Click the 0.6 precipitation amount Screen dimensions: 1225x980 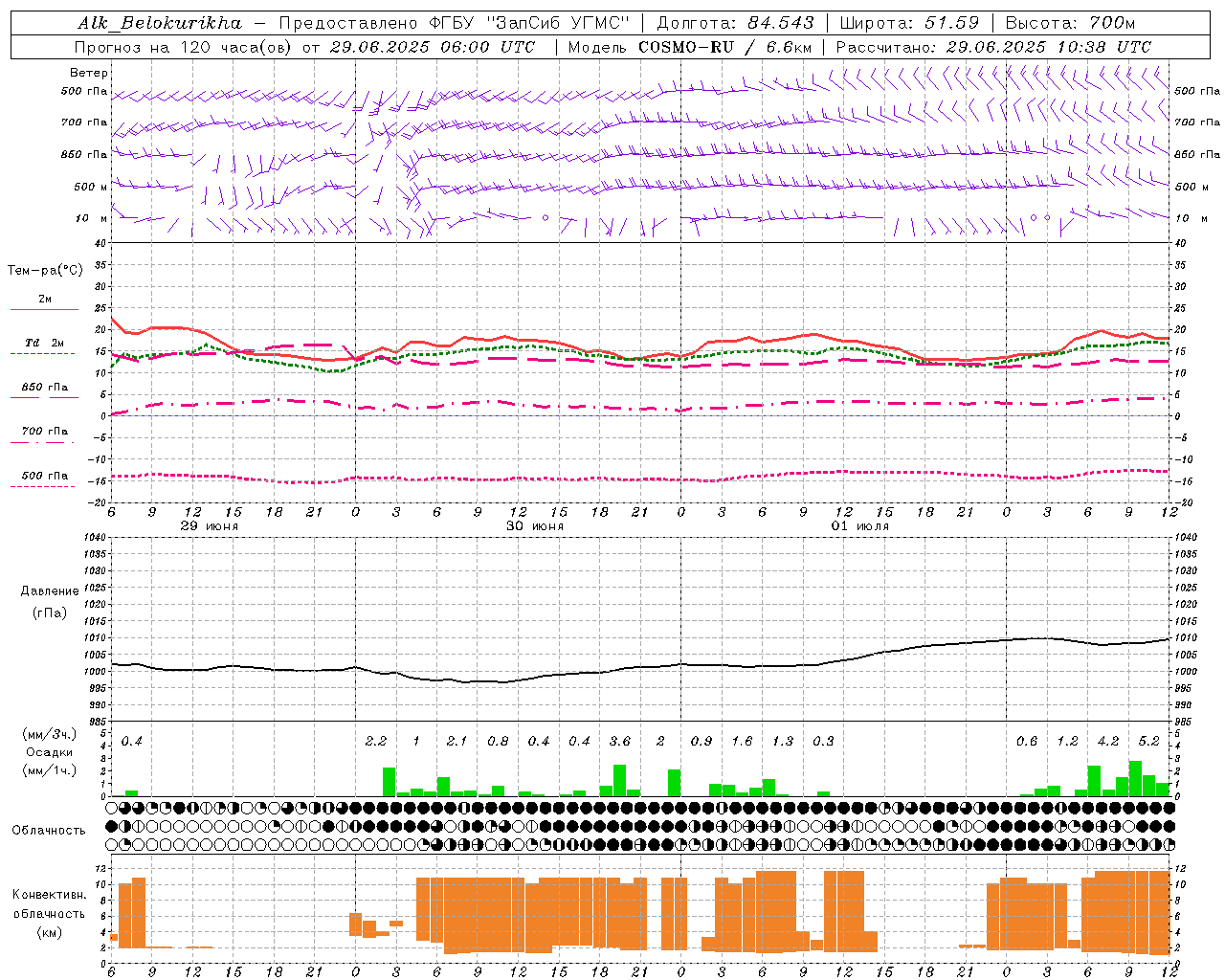coord(1027,742)
